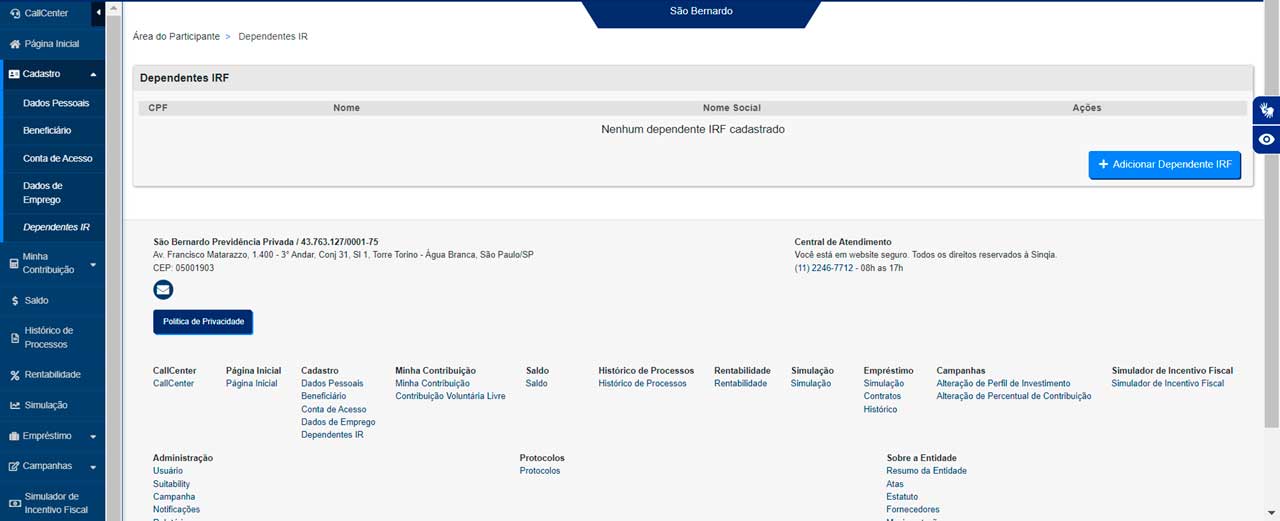Open footer link Simulador de Incentivo Fiscal

coord(1168,383)
